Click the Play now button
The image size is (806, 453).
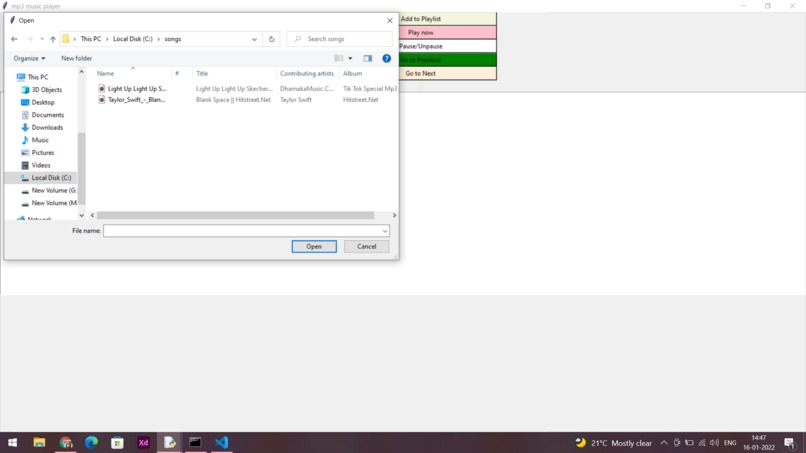(447, 32)
